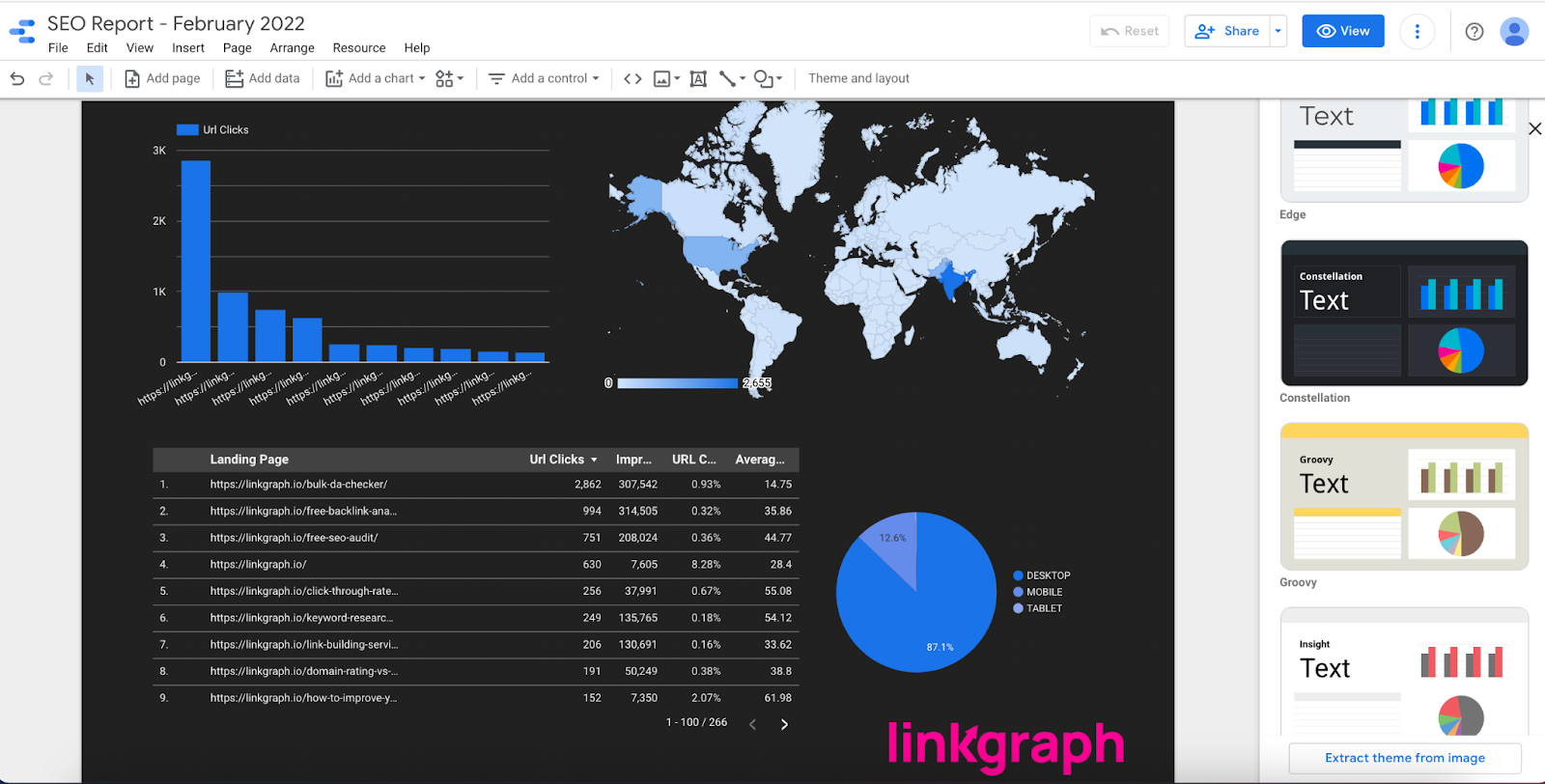Open the Share dropdown arrow
1545x784 pixels.
click(1278, 31)
